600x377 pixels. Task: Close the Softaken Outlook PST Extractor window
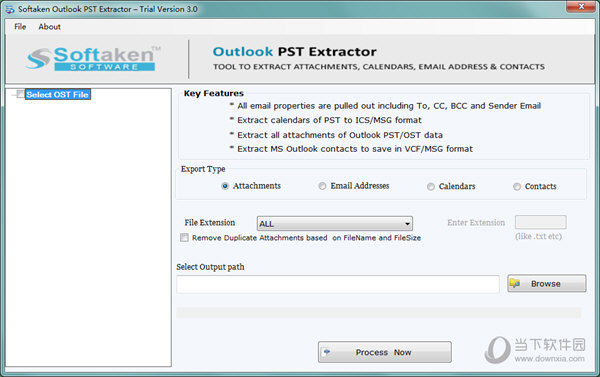pos(581,7)
